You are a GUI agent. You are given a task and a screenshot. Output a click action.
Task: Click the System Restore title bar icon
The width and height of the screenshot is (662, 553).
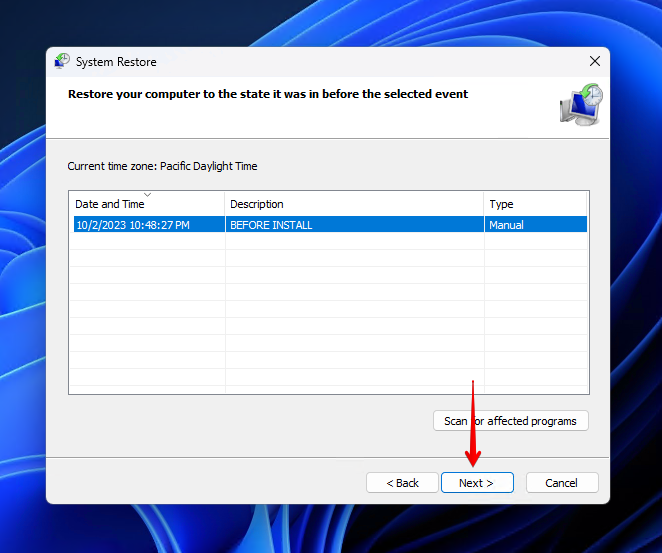click(62, 61)
